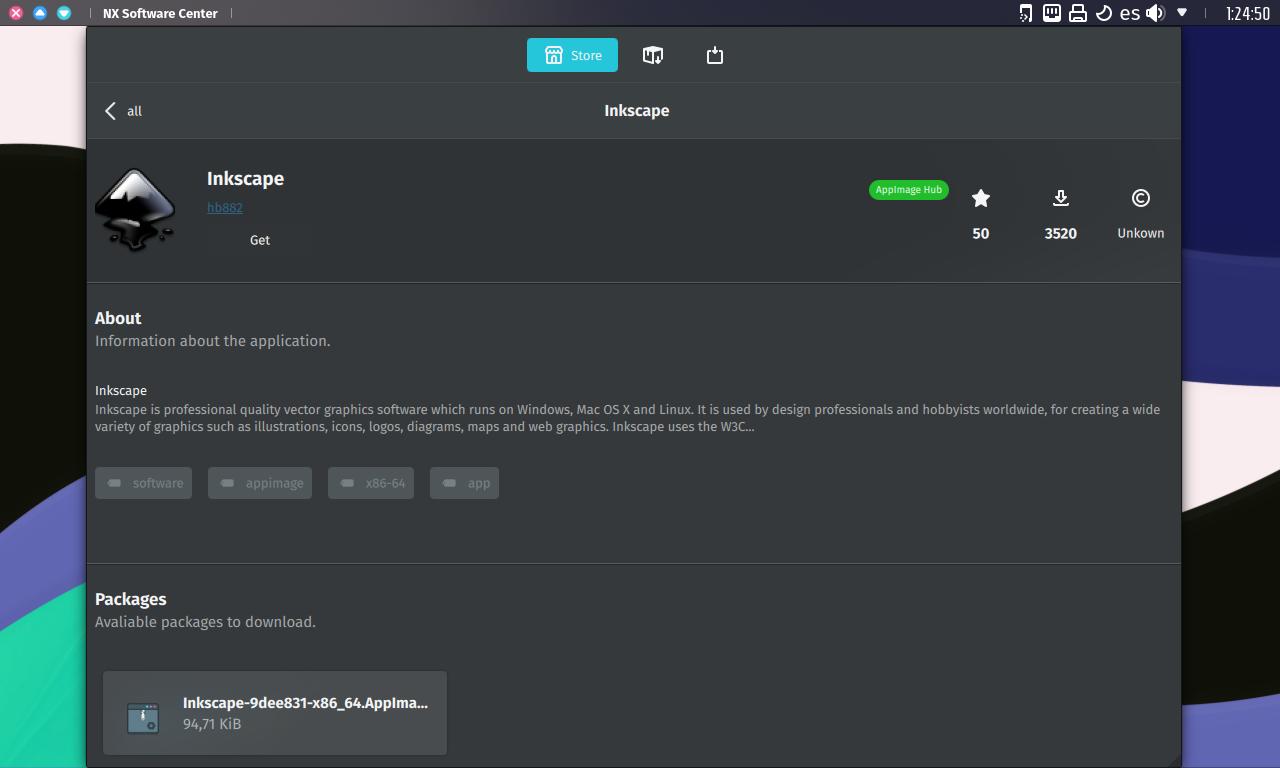Click the Get button for Inkscape

(x=260, y=240)
